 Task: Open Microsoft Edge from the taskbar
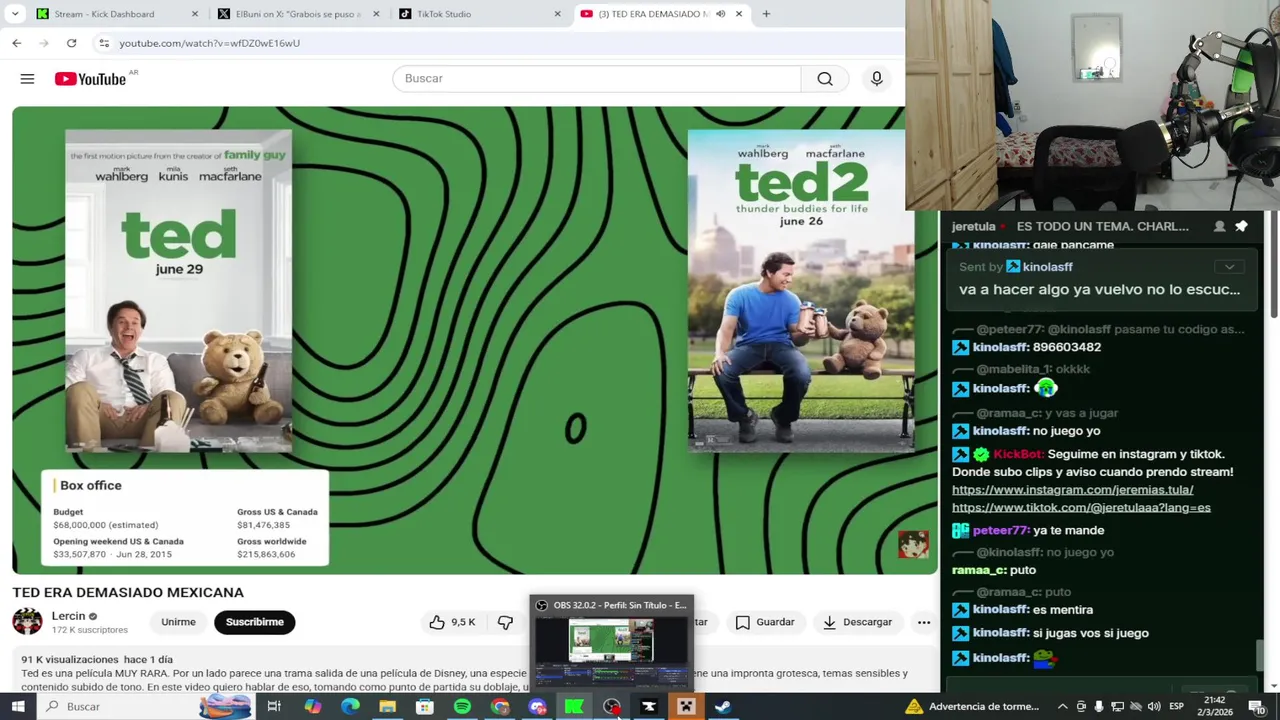click(x=350, y=707)
